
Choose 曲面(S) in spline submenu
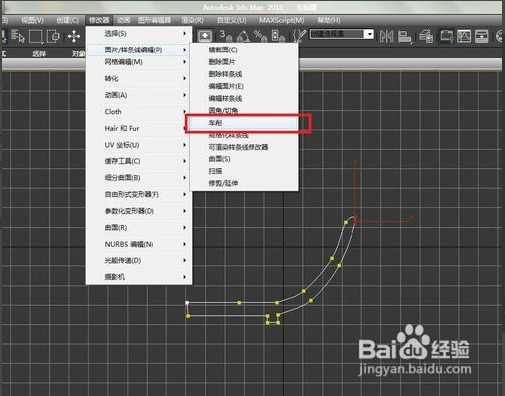tap(244, 159)
